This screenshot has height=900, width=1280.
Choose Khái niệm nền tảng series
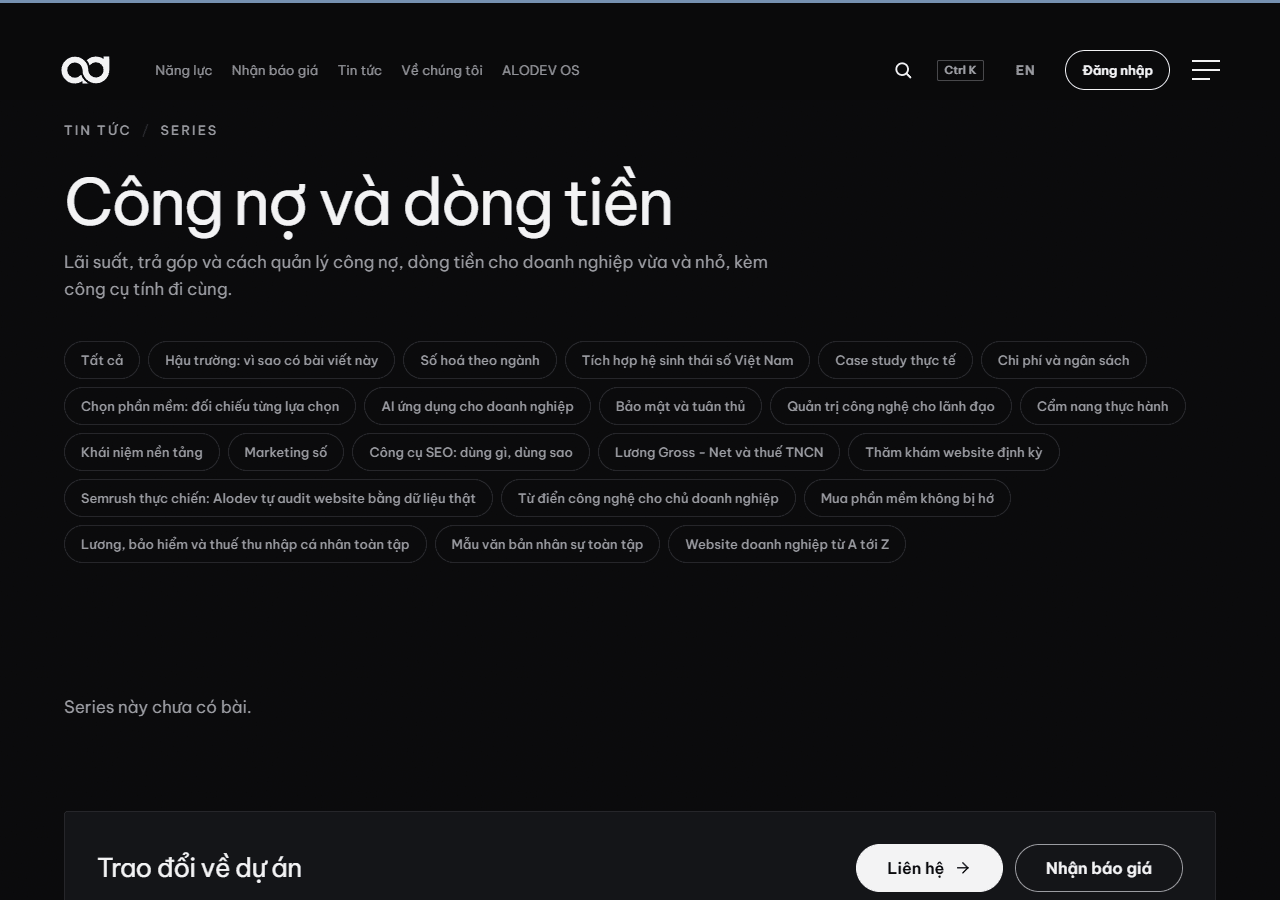point(142,452)
